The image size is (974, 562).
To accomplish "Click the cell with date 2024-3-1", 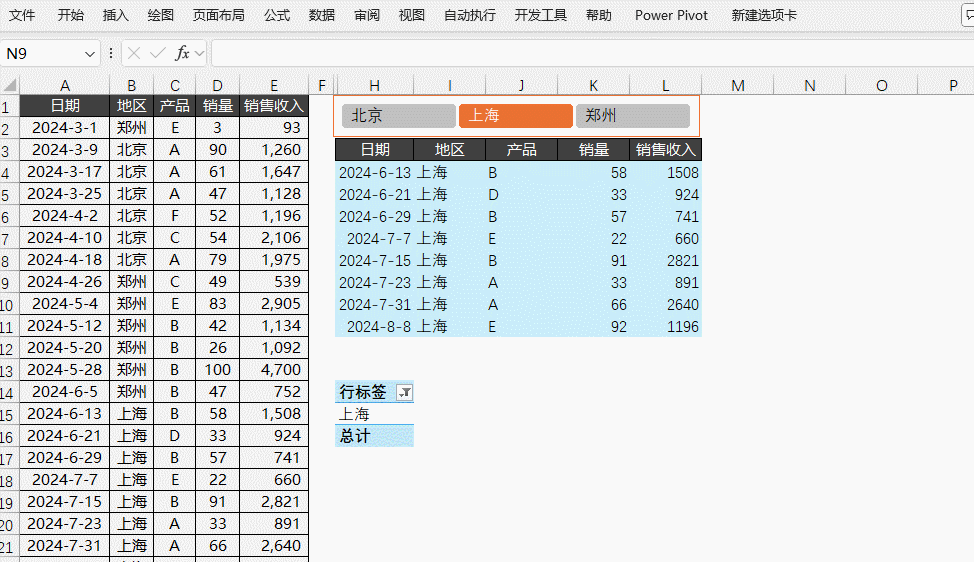I will [x=65, y=128].
